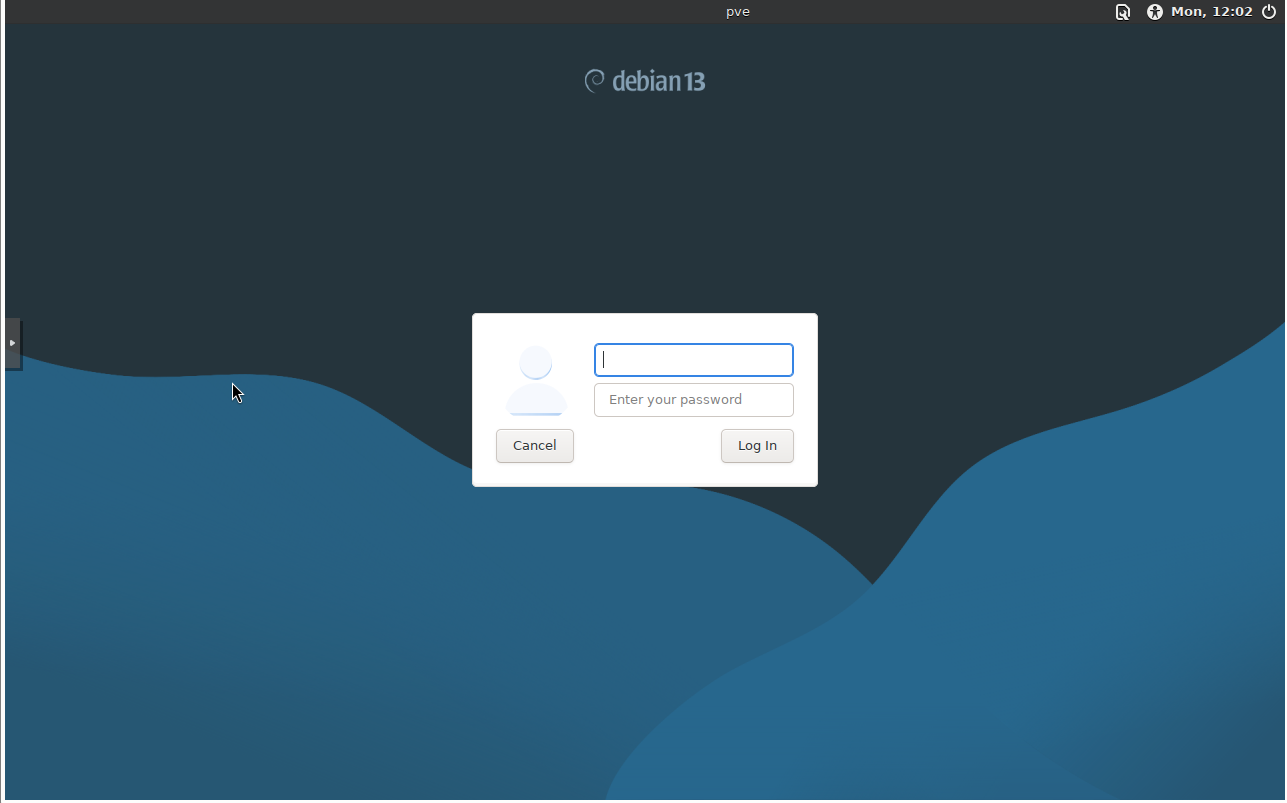Expand the side panel arrow on left edge
Image resolution: width=1287 pixels, height=803 pixels.
[x=12, y=343]
